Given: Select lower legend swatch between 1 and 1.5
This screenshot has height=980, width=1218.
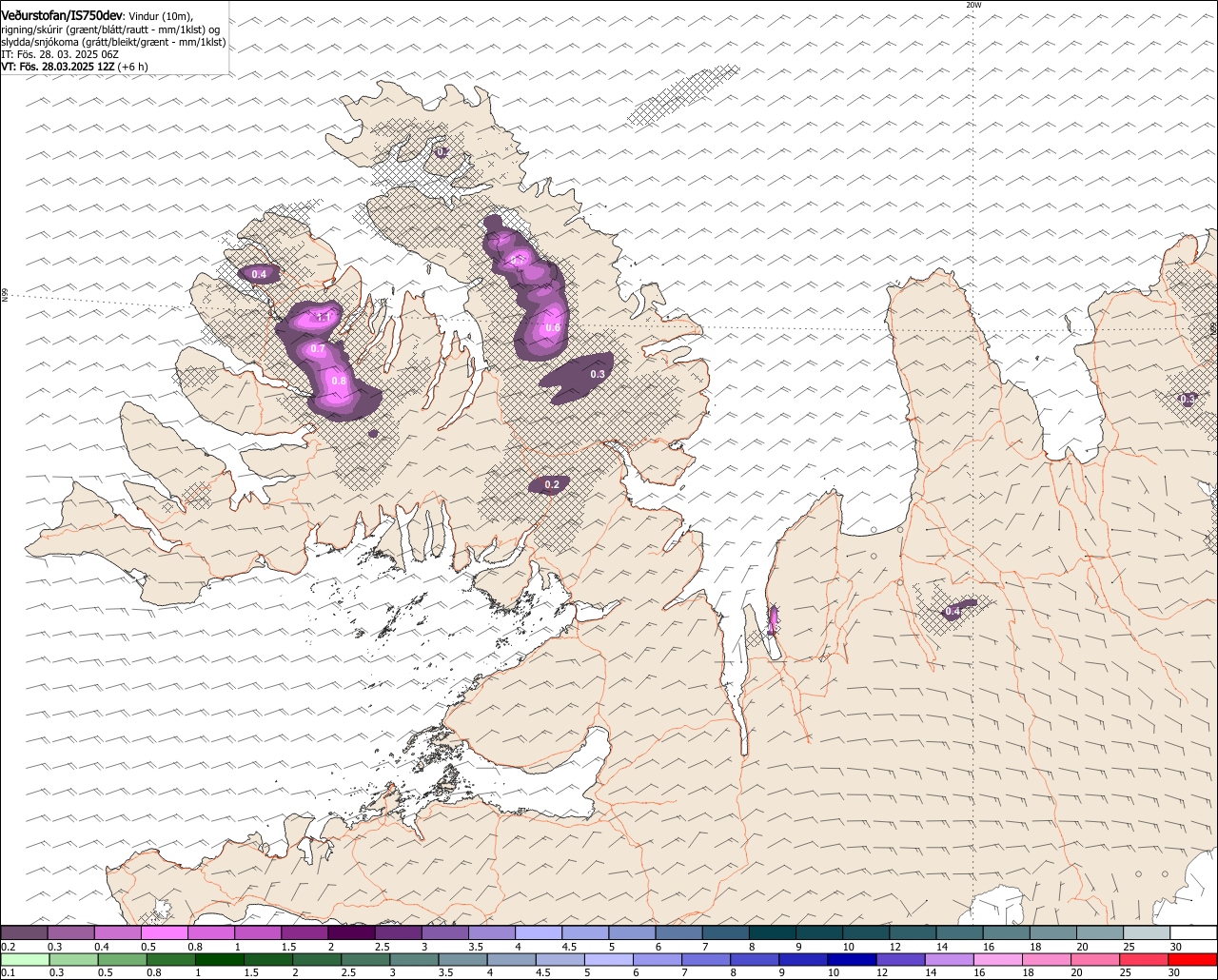Looking at the screenshot, I should (x=220, y=960).
